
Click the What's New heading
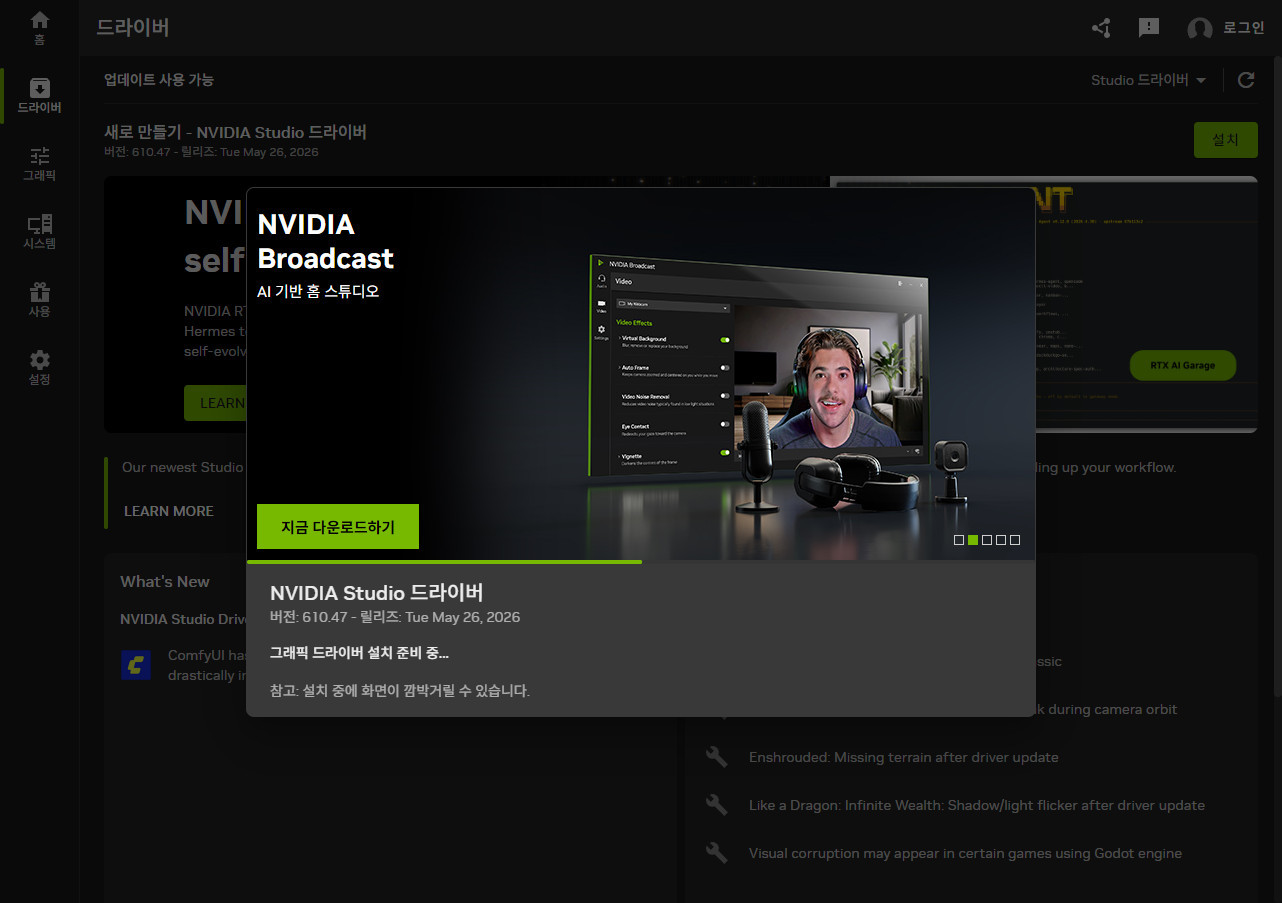tap(165, 582)
